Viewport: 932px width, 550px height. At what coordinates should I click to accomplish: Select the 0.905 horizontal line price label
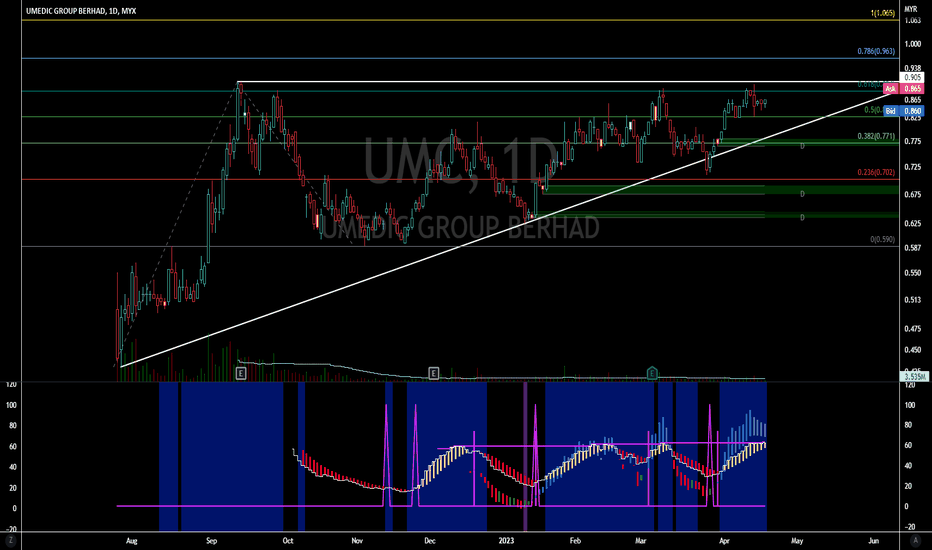(912, 78)
